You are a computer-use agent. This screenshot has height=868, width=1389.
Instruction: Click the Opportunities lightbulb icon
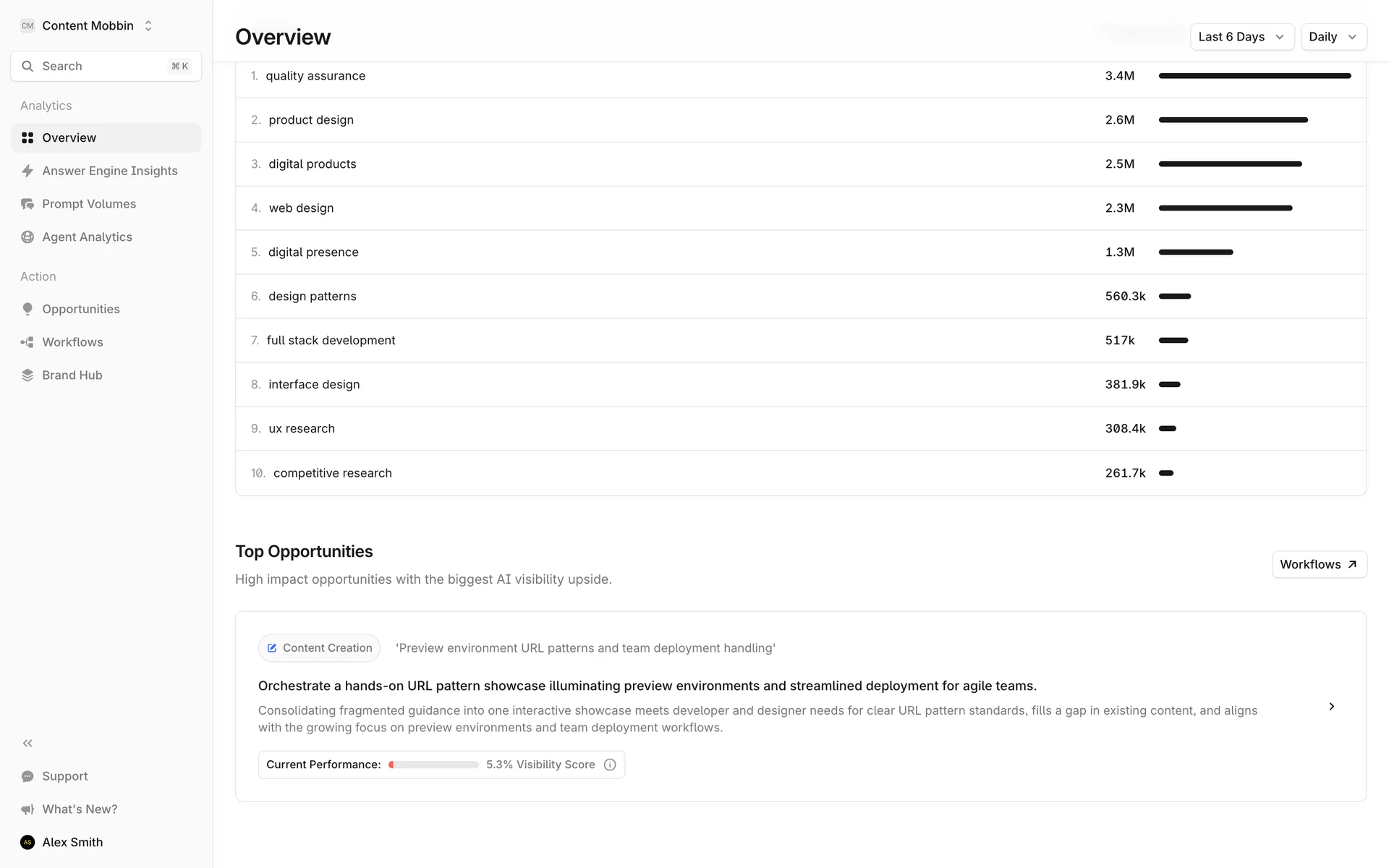[x=27, y=309]
